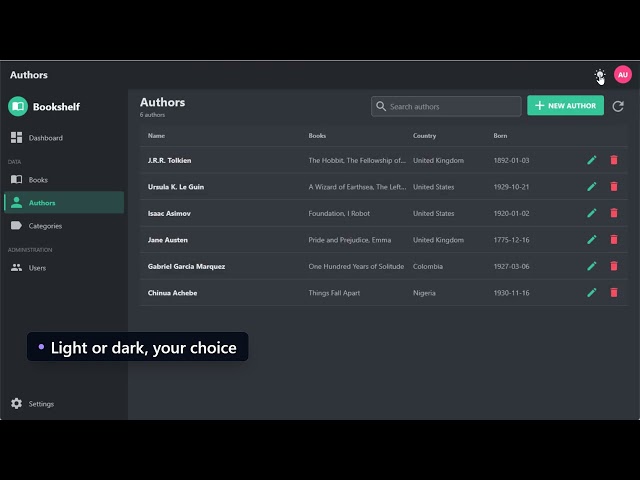
Task: Open Users in the sidebar
Action: pyautogui.click(x=64, y=268)
